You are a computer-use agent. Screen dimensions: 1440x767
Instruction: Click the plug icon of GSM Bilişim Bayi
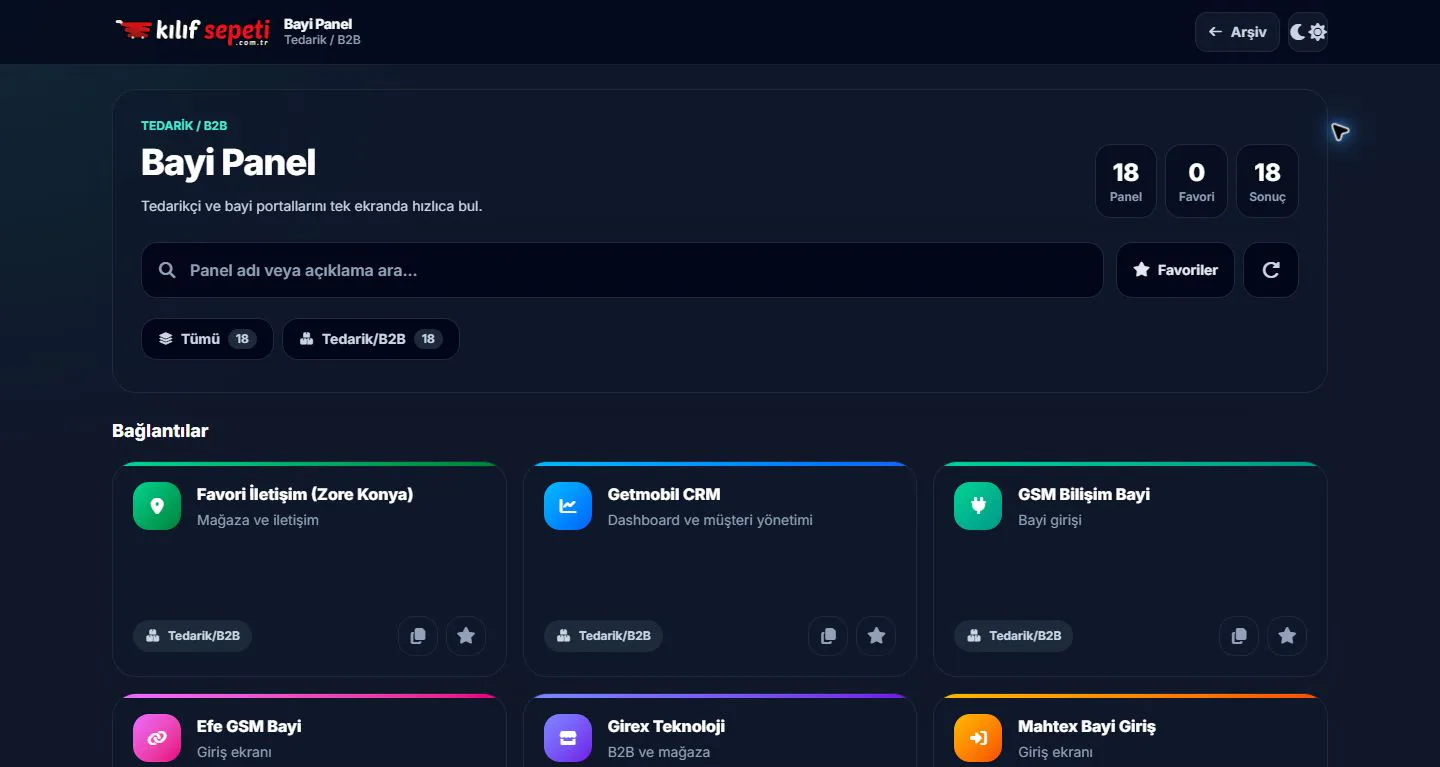(x=978, y=506)
